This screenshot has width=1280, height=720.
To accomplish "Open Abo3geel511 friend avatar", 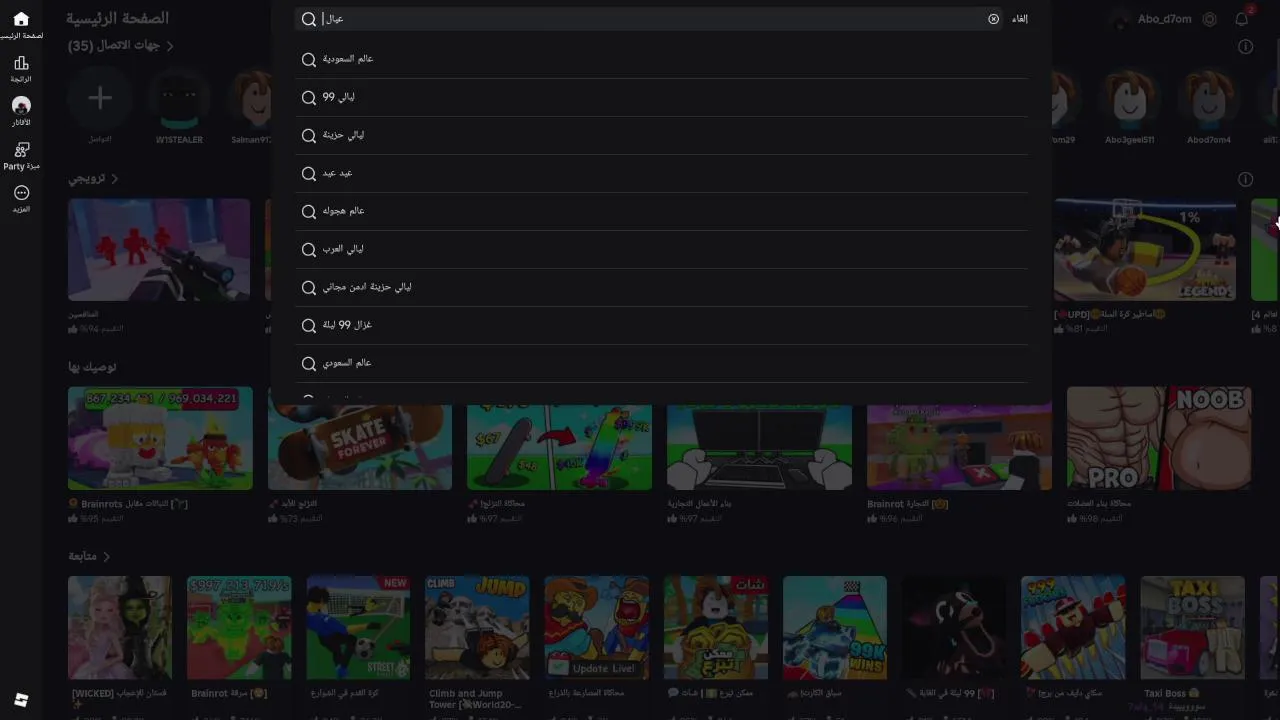I will [x=1129, y=98].
